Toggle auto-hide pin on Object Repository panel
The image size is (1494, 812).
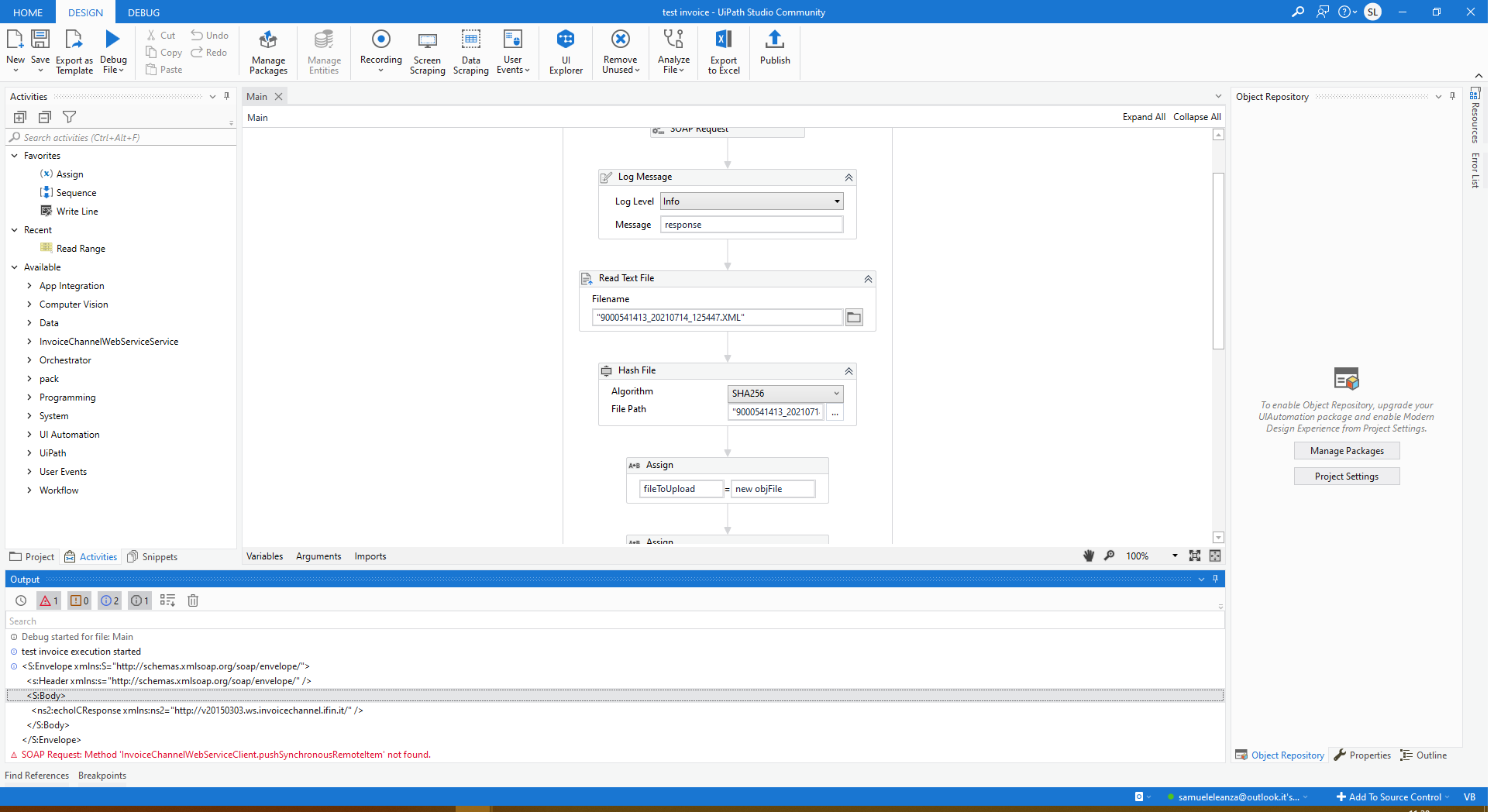tap(1452, 96)
